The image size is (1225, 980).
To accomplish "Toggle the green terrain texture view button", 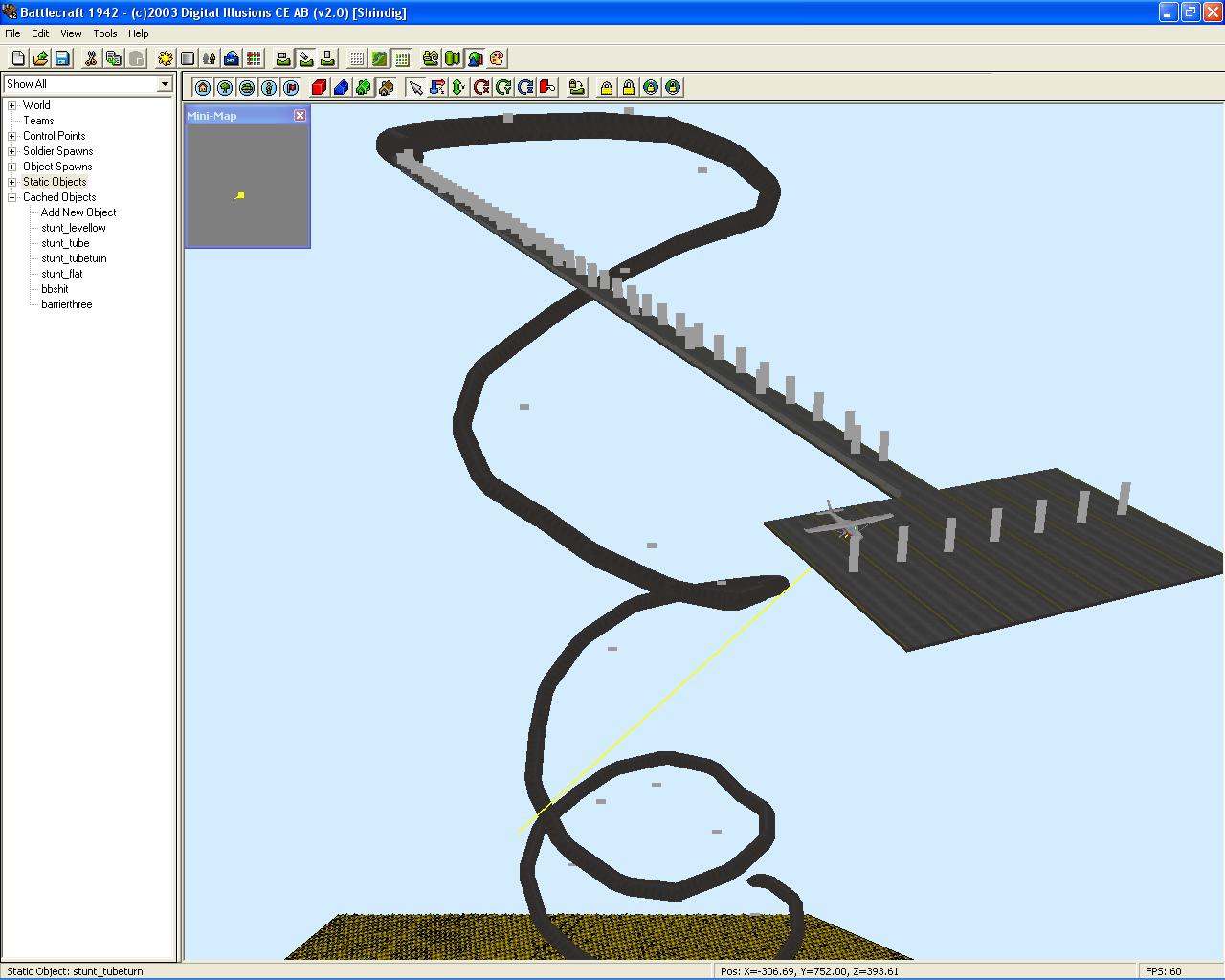I will point(379,58).
